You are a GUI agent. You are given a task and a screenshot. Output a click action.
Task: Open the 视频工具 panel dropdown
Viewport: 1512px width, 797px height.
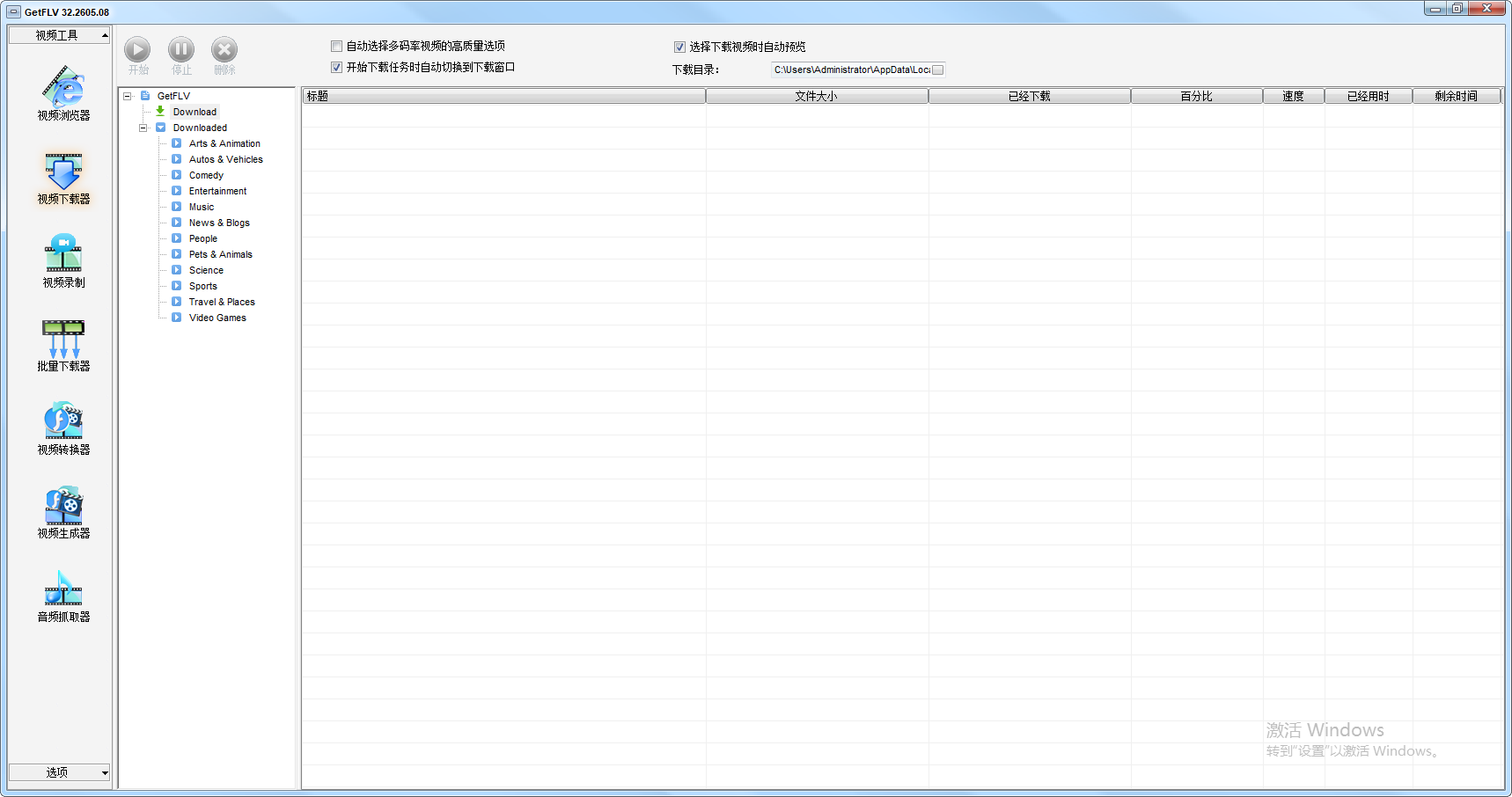coord(59,35)
